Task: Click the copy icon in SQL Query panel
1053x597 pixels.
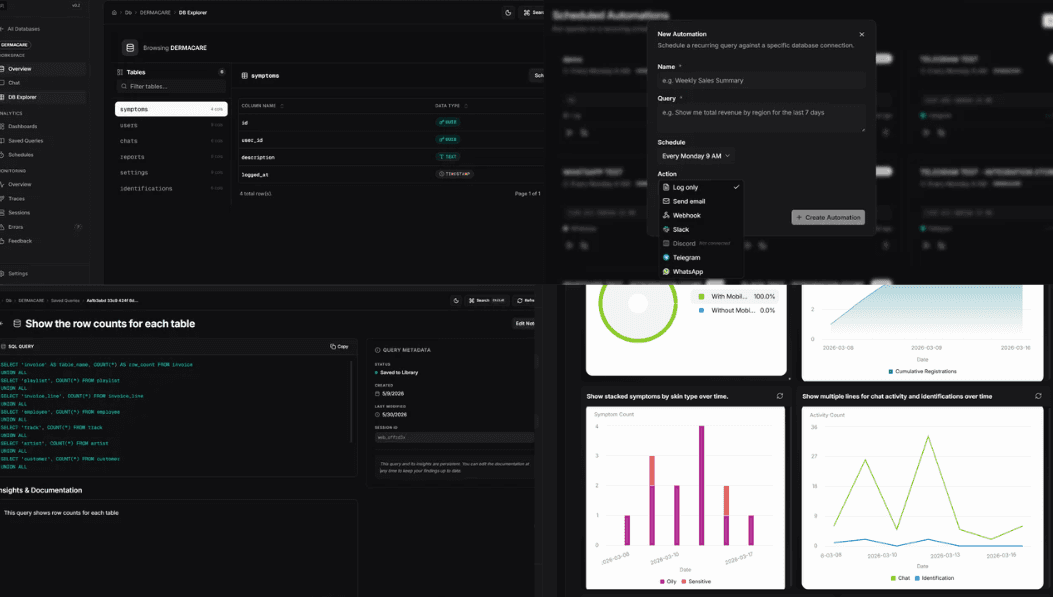Action: click(x=333, y=347)
